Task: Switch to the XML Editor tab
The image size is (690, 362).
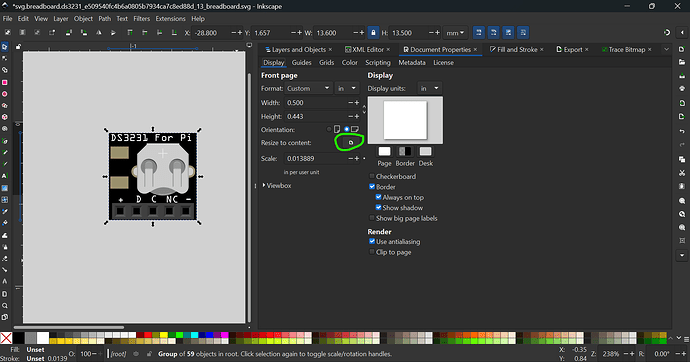Action: pyautogui.click(x=367, y=50)
